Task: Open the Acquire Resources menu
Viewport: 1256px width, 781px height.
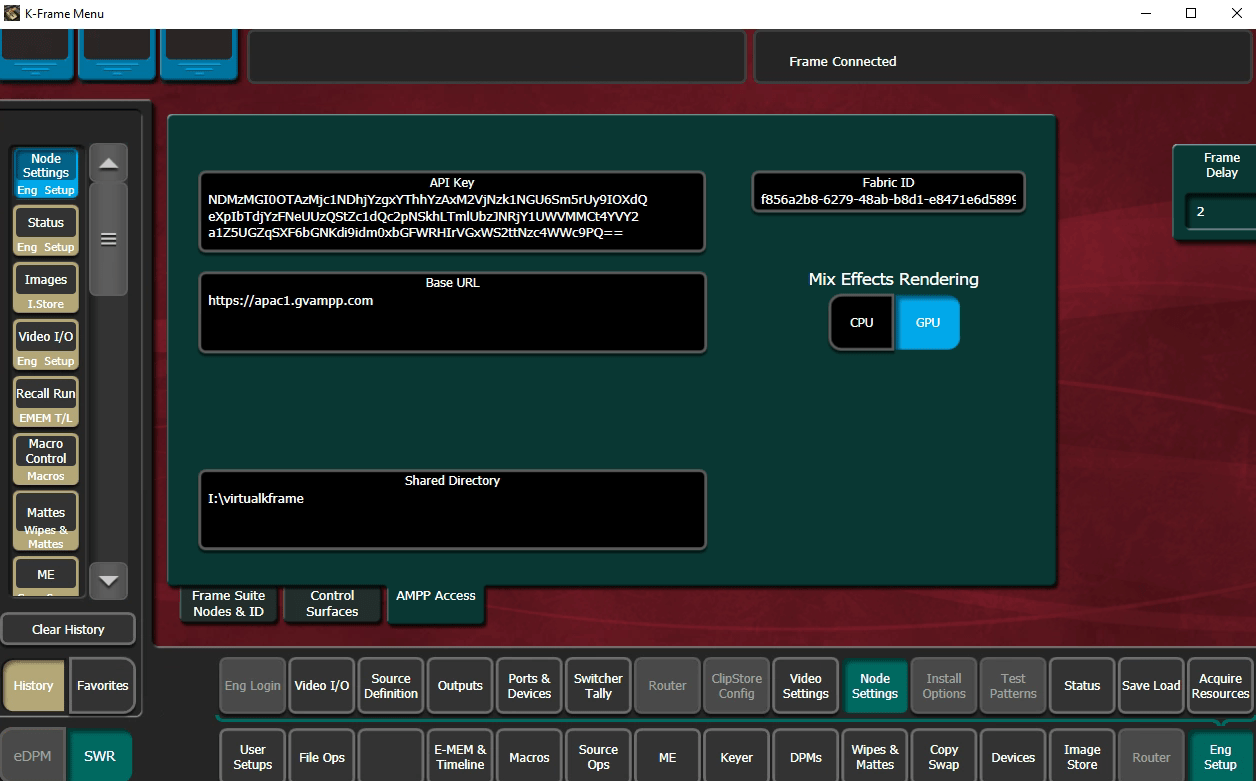Action: pos(1220,686)
